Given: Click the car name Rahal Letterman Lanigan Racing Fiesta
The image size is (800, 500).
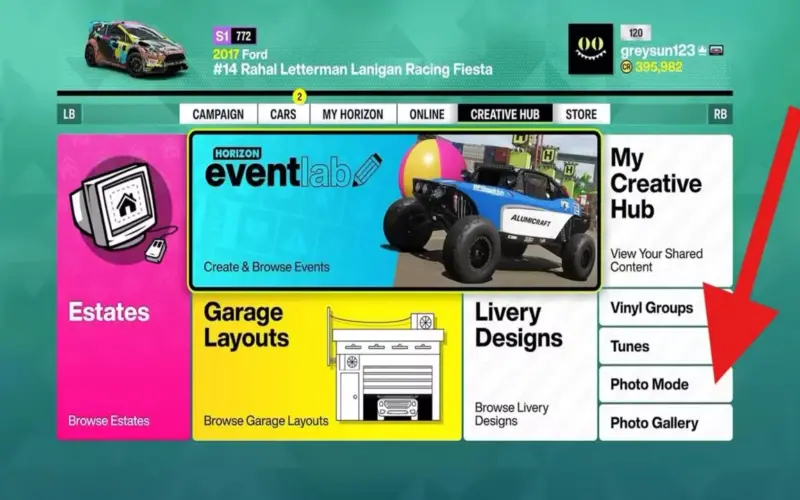Looking at the screenshot, I should 353,69.
